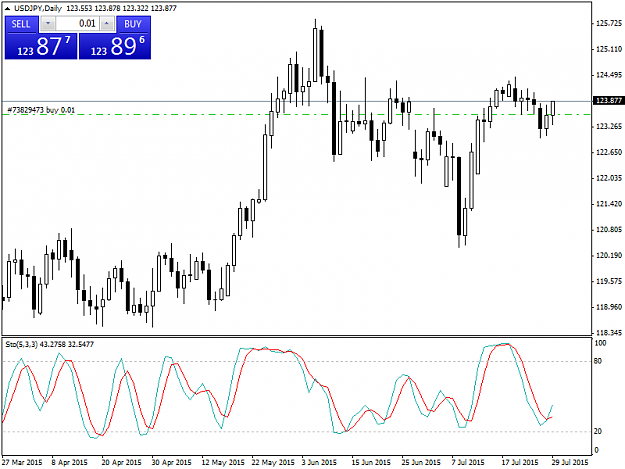625x469 pixels.
Task: Click the 7 Jul 2015 date label
Action: 468,462
